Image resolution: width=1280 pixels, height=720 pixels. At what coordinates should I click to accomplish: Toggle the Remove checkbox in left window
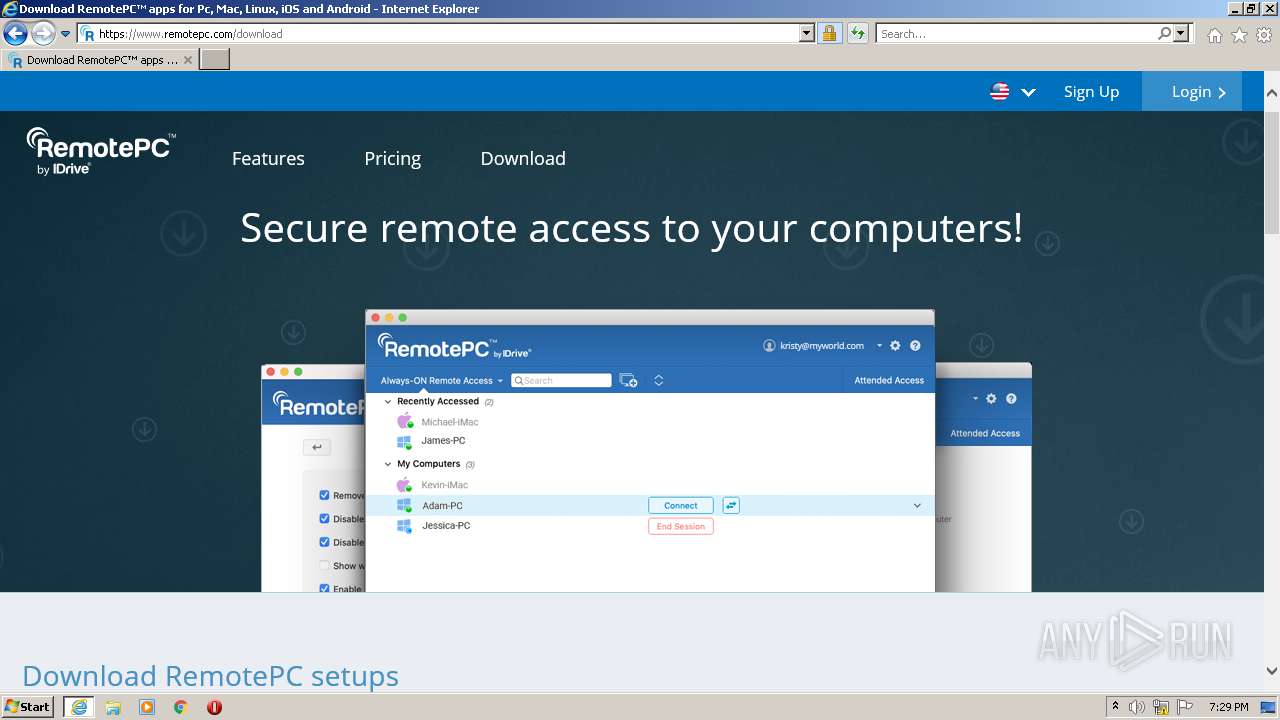pyautogui.click(x=324, y=495)
